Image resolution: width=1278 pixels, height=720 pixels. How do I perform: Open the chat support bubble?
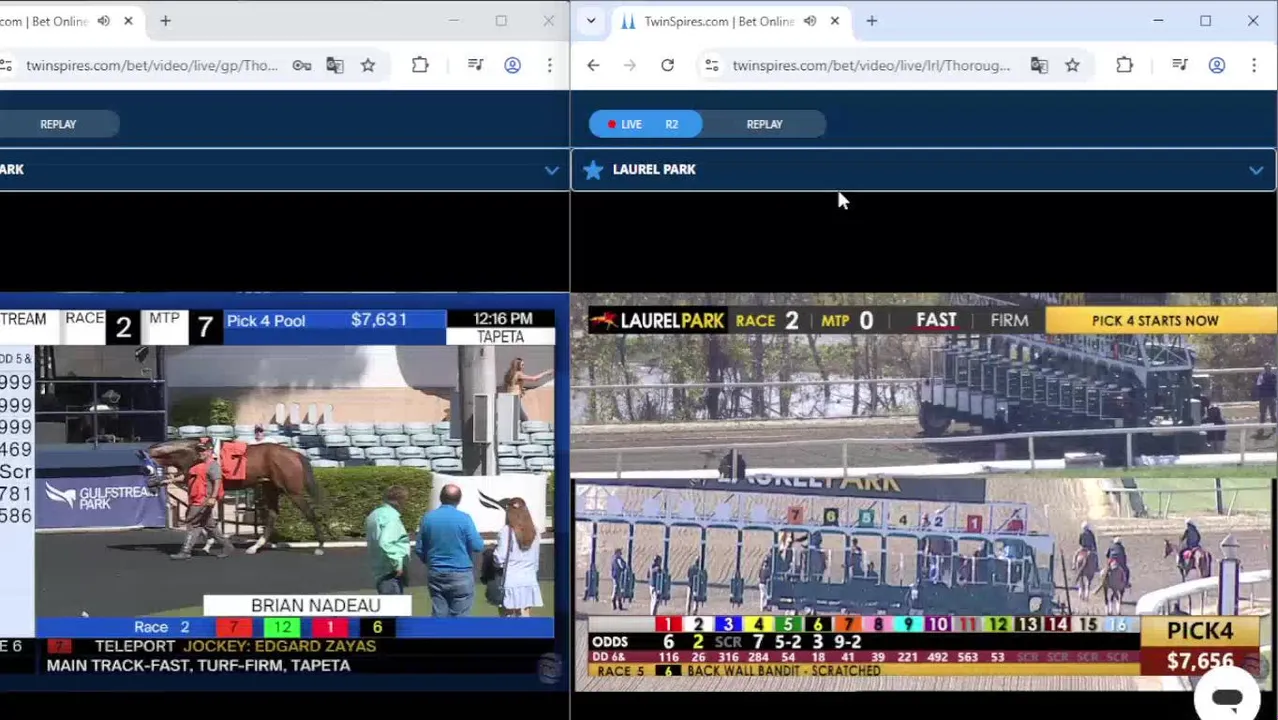(1227, 699)
